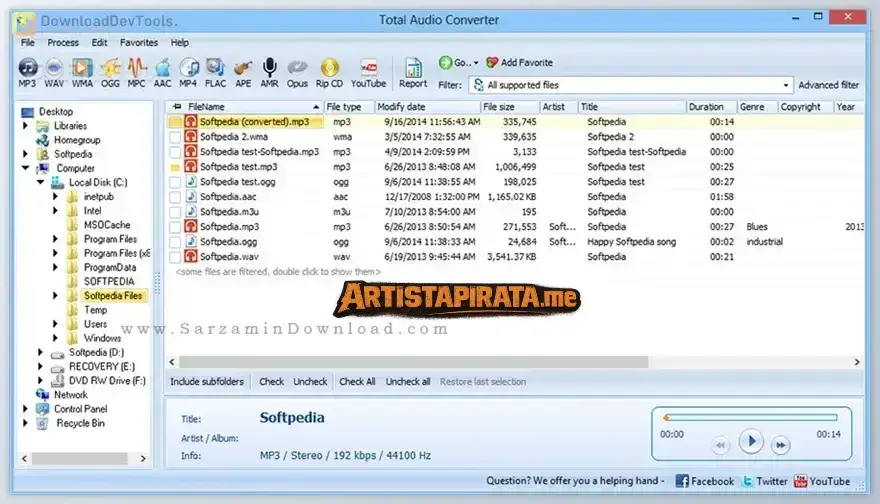Viewport: 880px width, 504px height.
Task: Open the Help menu
Action: [180, 43]
